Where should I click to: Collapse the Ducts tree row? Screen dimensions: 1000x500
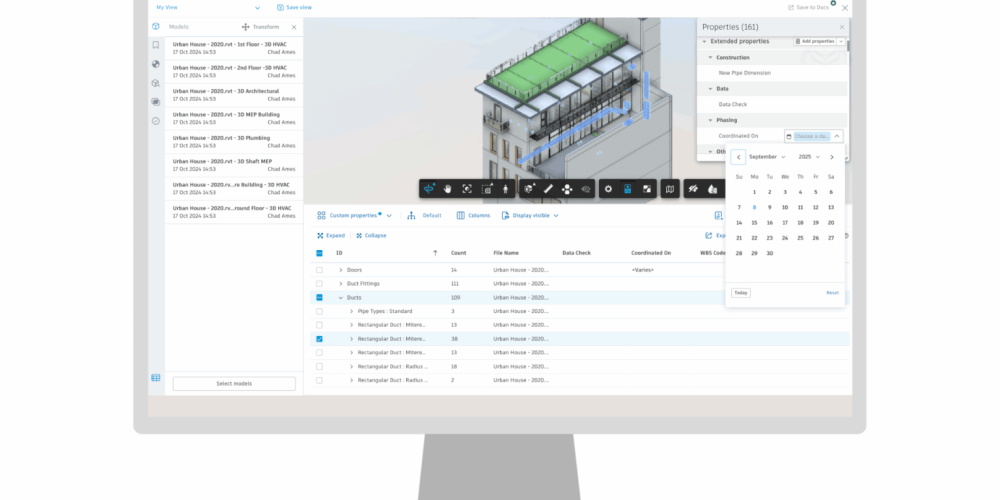coord(341,298)
